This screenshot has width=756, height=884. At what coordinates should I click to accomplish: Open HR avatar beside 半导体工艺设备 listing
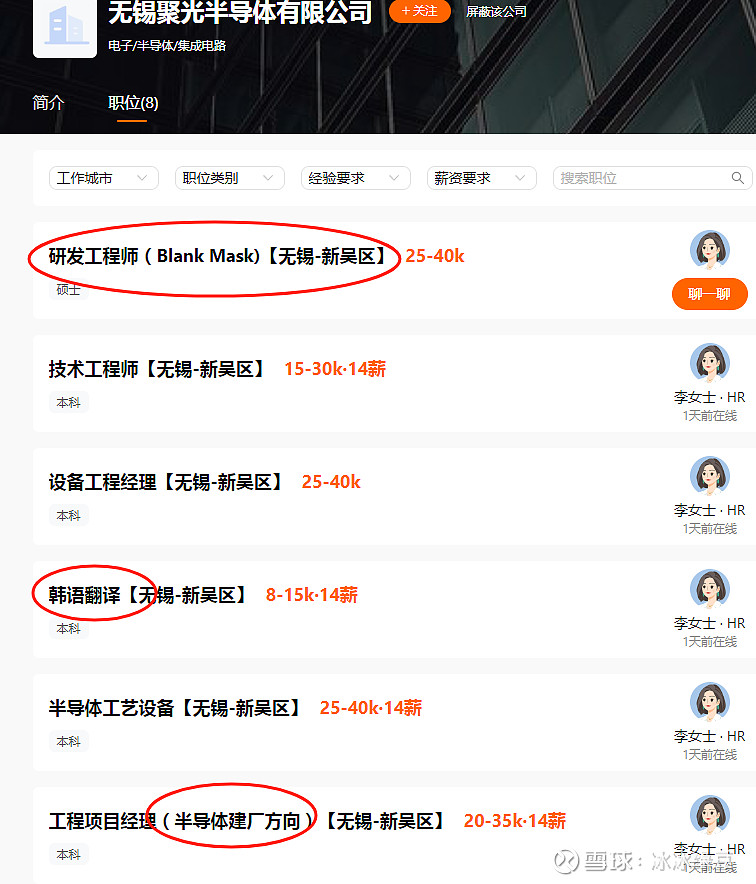point(710,701)
